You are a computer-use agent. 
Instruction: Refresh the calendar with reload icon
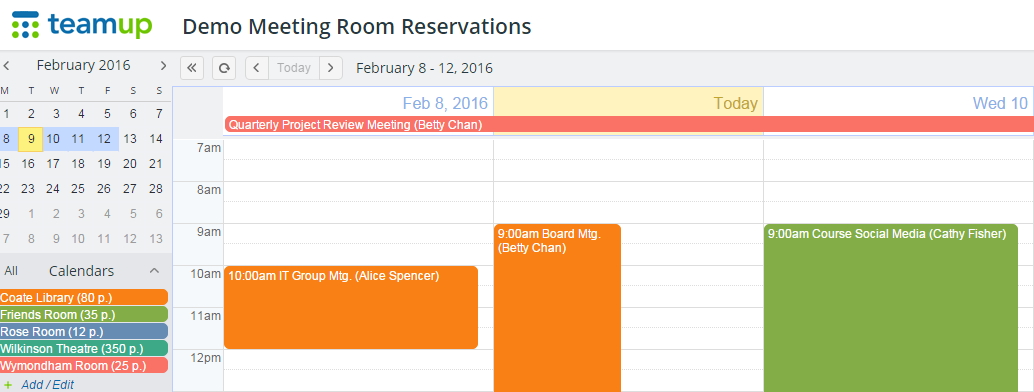pyautogui.click(x=224, y=68)
